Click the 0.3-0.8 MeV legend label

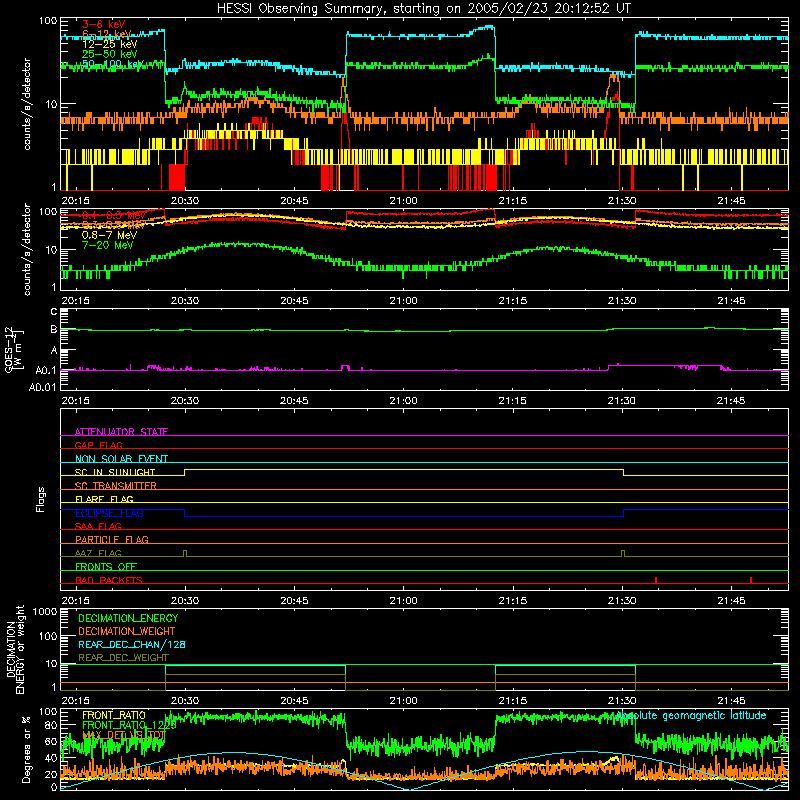click(113, 225)
